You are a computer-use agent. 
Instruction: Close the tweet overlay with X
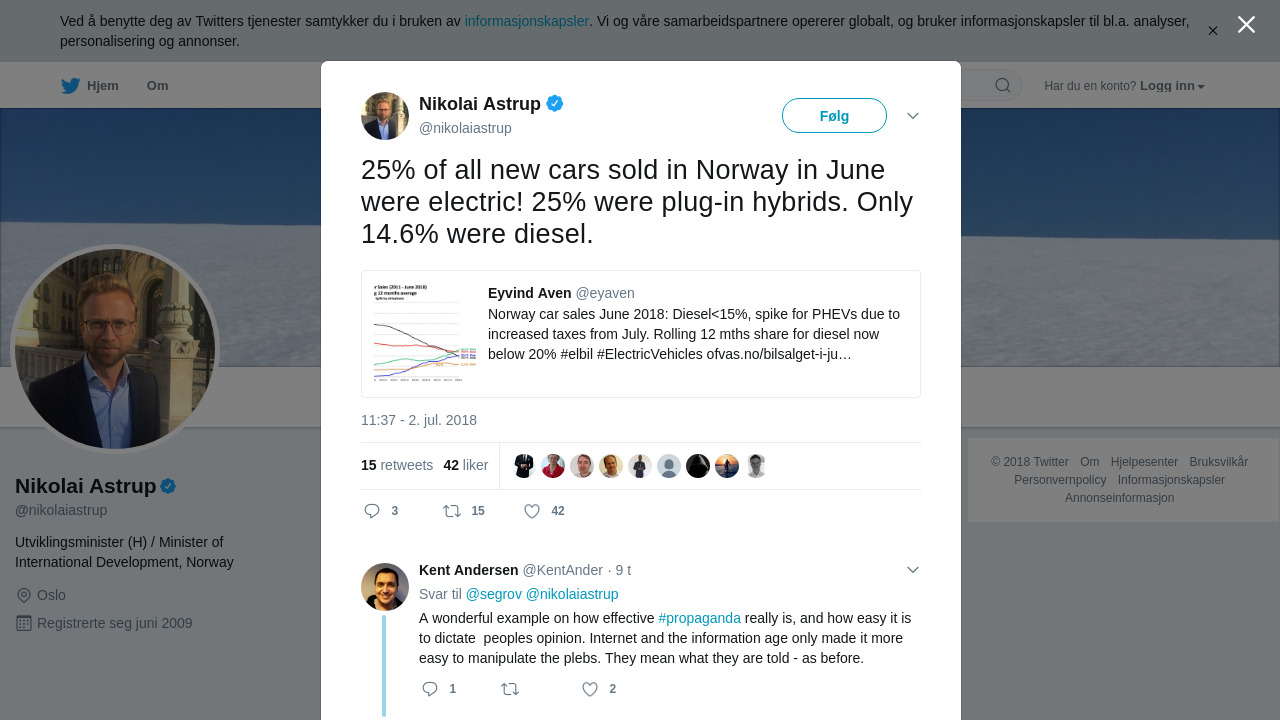pyautogui.click(x=1246, y=25)
